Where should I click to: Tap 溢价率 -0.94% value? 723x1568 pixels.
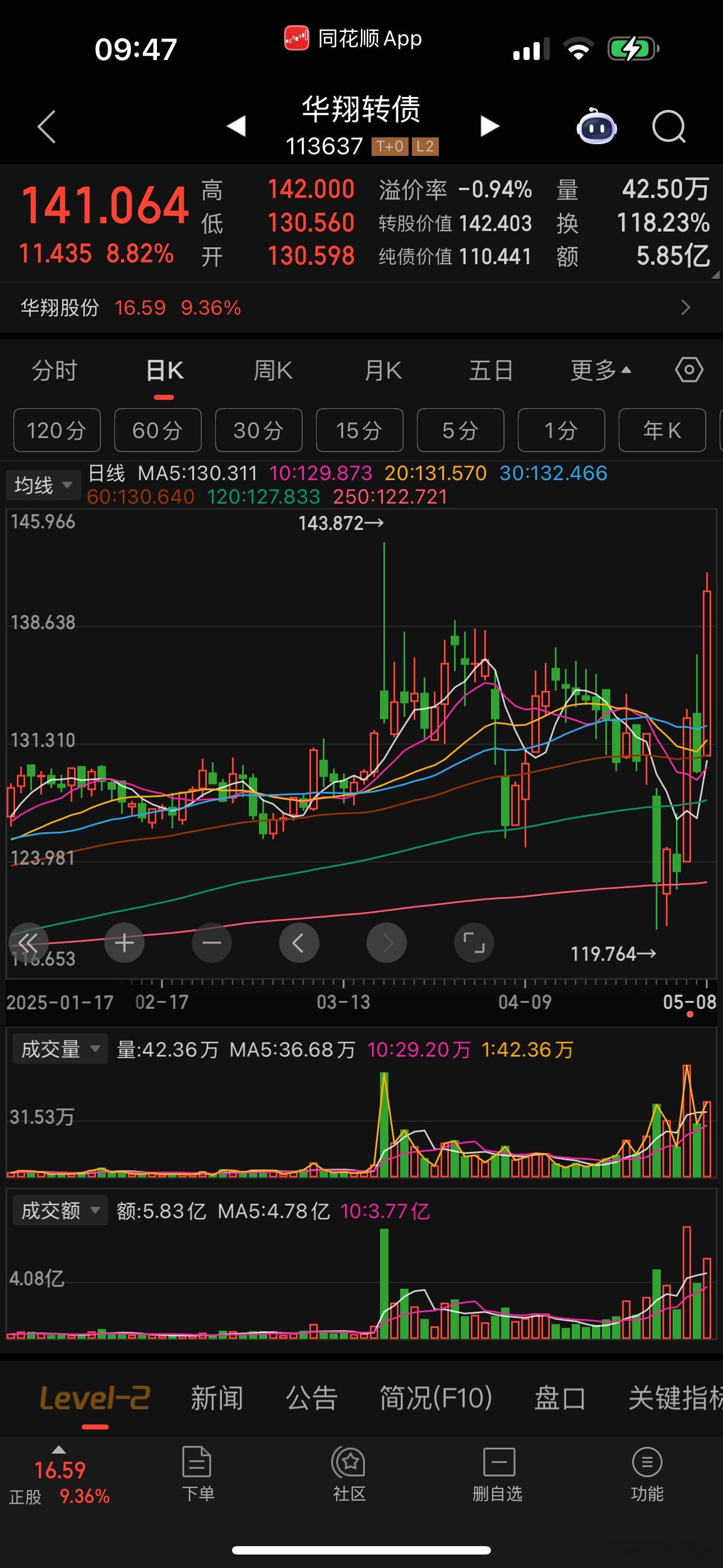click(495, 190)
